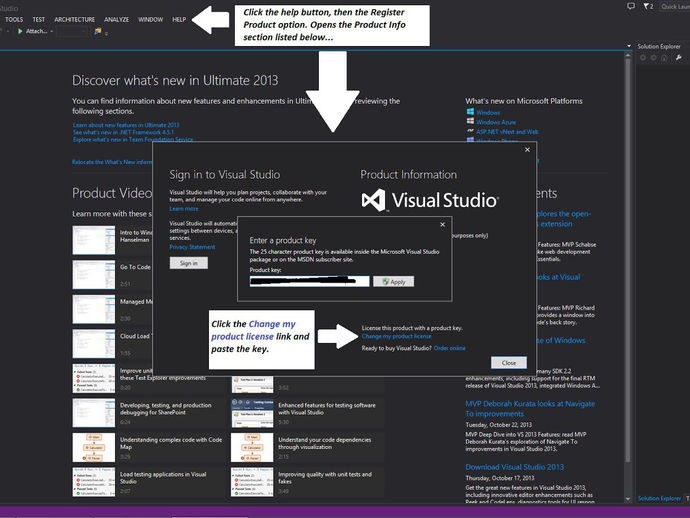Click the Apply button for the product key

[x=393, y=282]
